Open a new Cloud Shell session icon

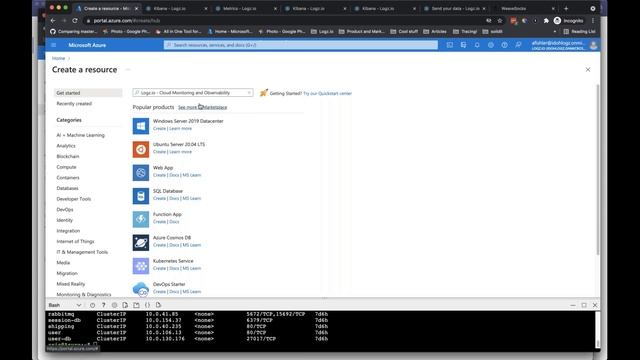[136, 305]
